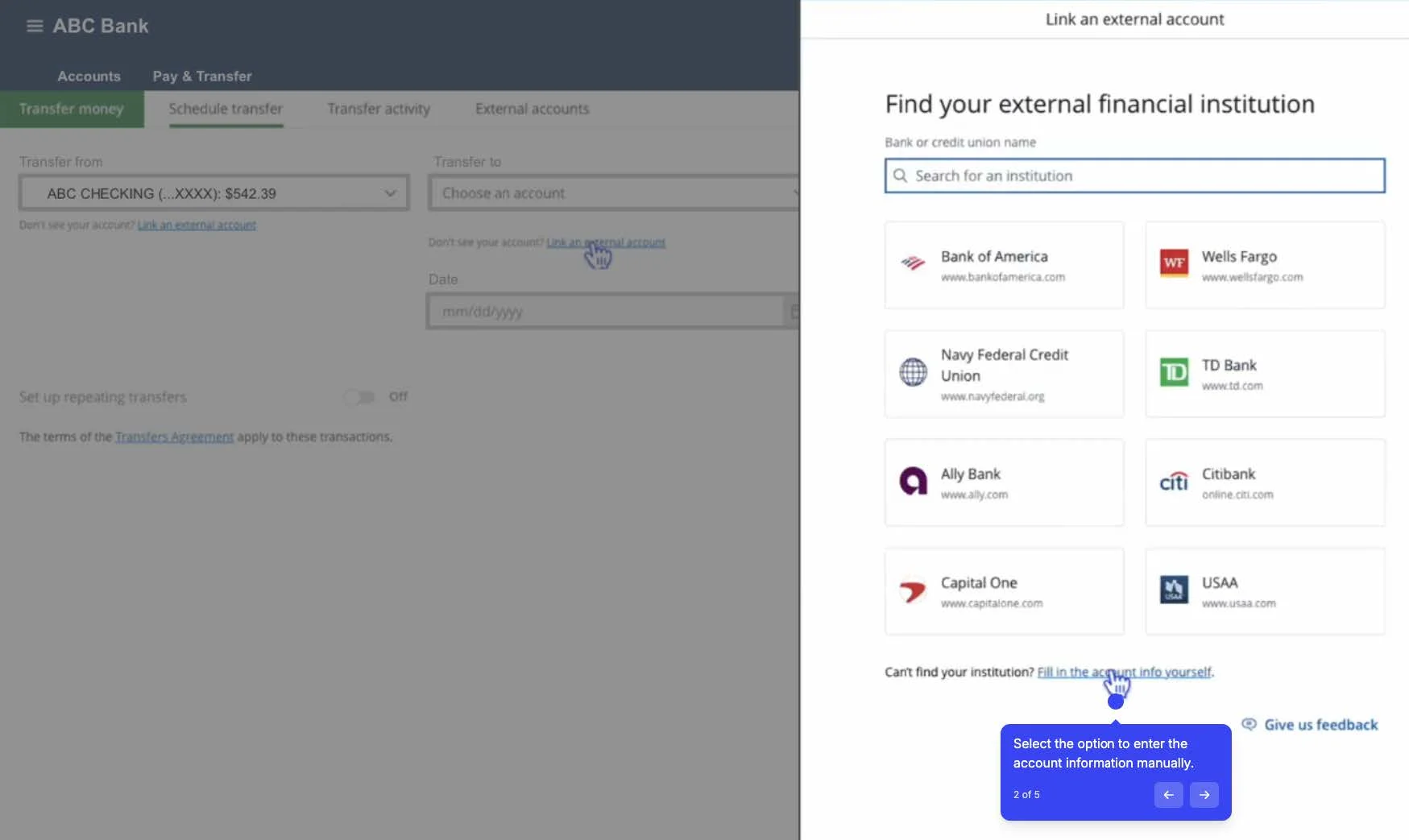Switch to Transfer activity tab
The image size is (1409, 840).
click(379, 109)
